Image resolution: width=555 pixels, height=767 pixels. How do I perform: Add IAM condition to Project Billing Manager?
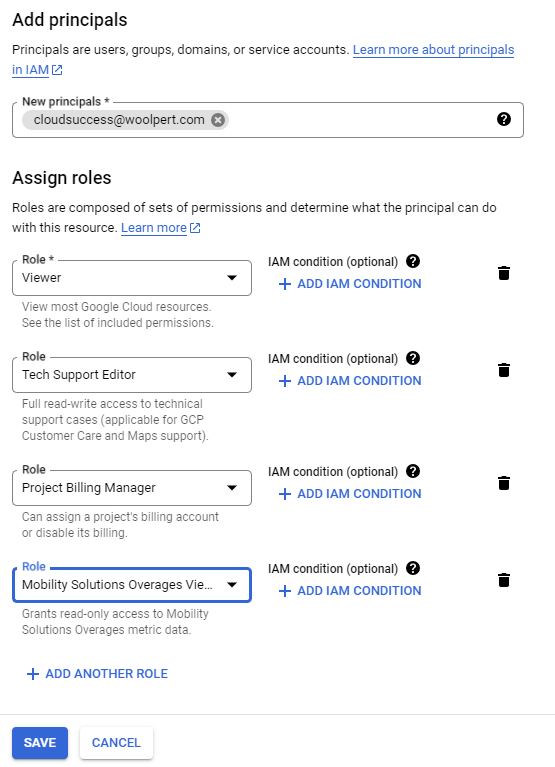[x=350, y=494]
